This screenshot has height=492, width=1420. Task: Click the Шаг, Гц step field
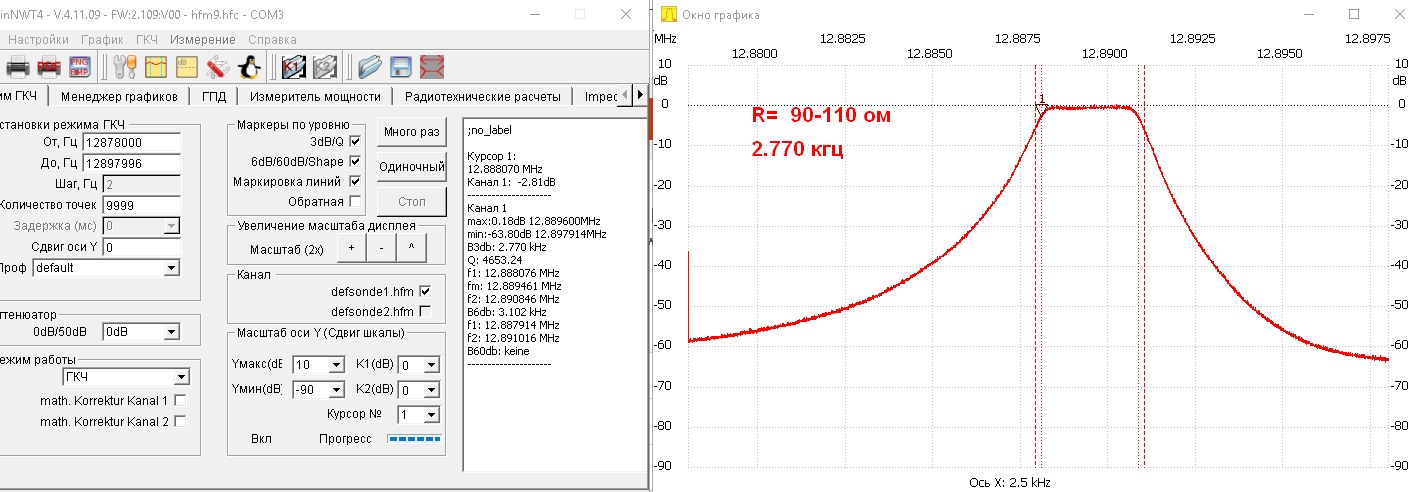141,184
